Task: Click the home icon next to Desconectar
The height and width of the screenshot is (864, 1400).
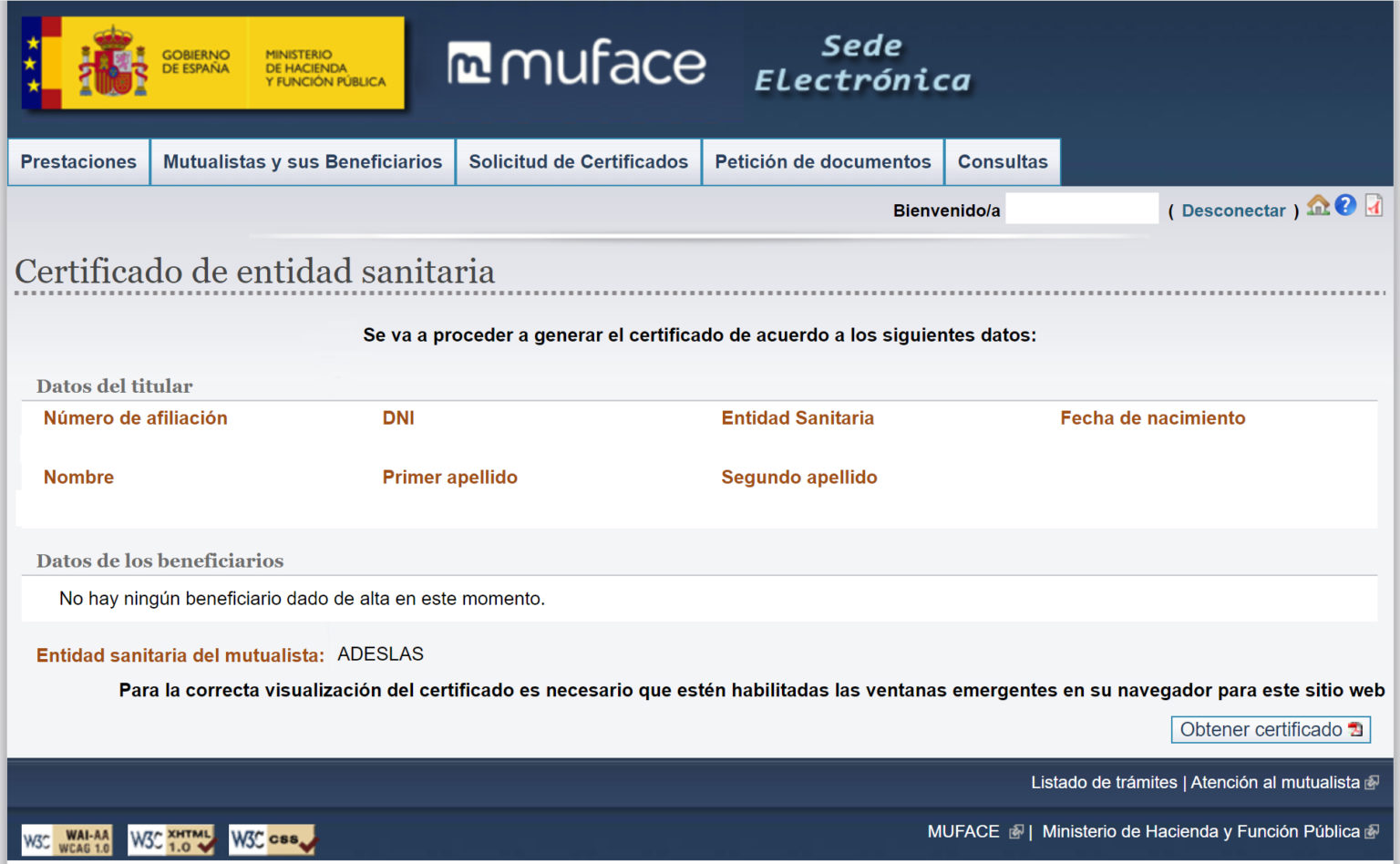Action: [x=1316, y=208]
